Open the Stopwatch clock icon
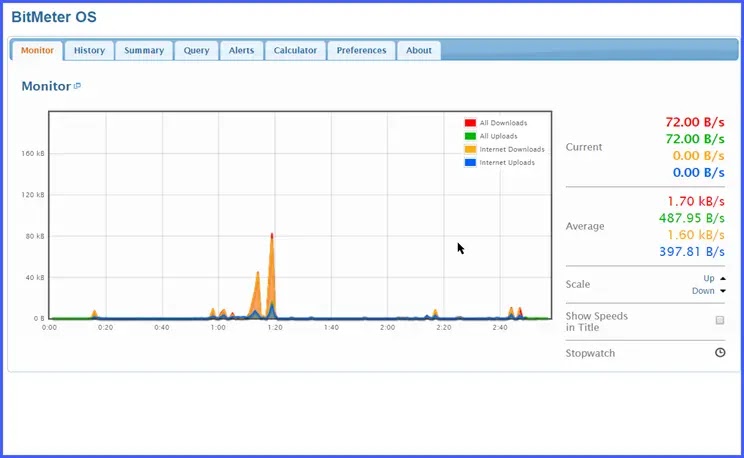744x458 pixels. (x=720, y=353)
